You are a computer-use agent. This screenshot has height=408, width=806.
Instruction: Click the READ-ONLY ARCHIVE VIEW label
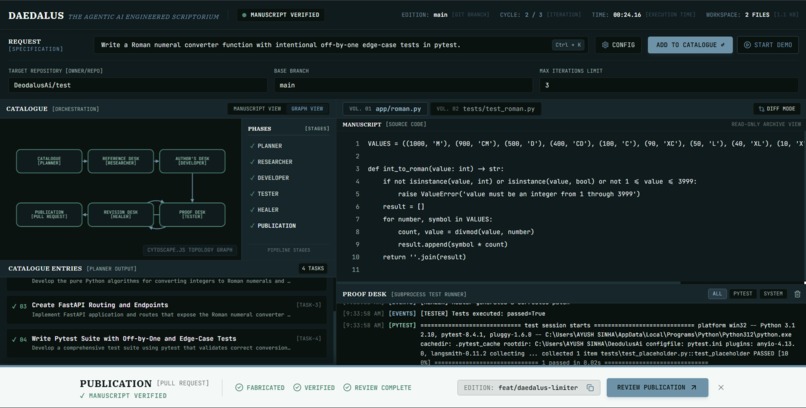point(766,124)
